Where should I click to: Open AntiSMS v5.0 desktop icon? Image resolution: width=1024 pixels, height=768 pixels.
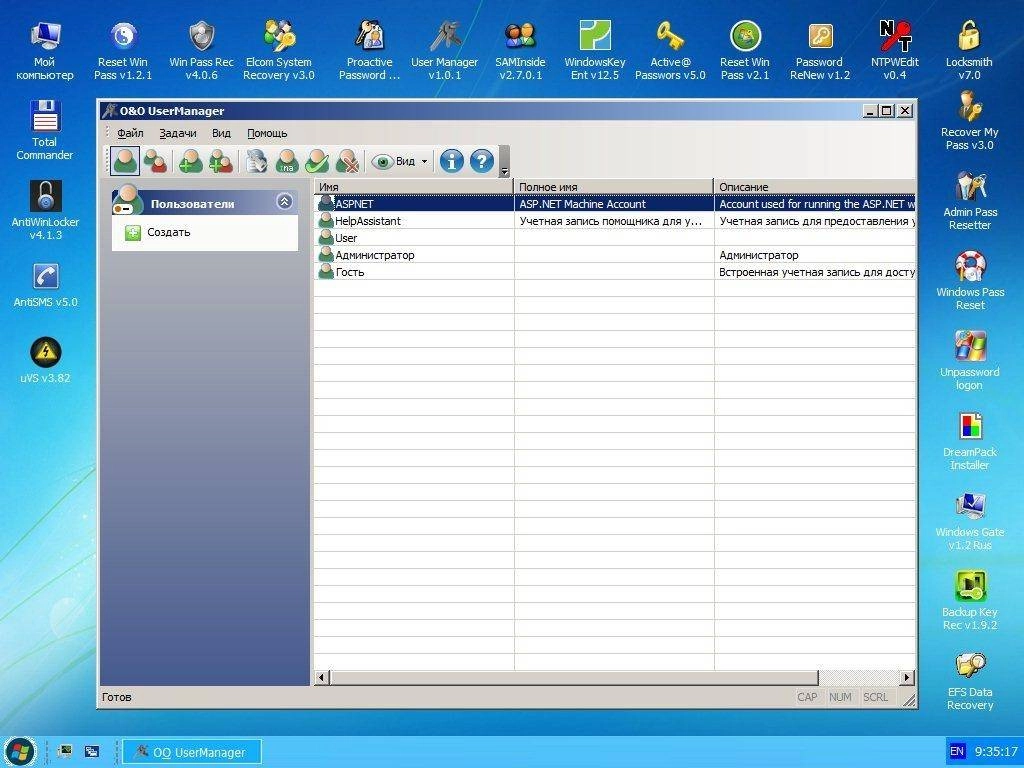pyautogui.click(x=45, y=285)
